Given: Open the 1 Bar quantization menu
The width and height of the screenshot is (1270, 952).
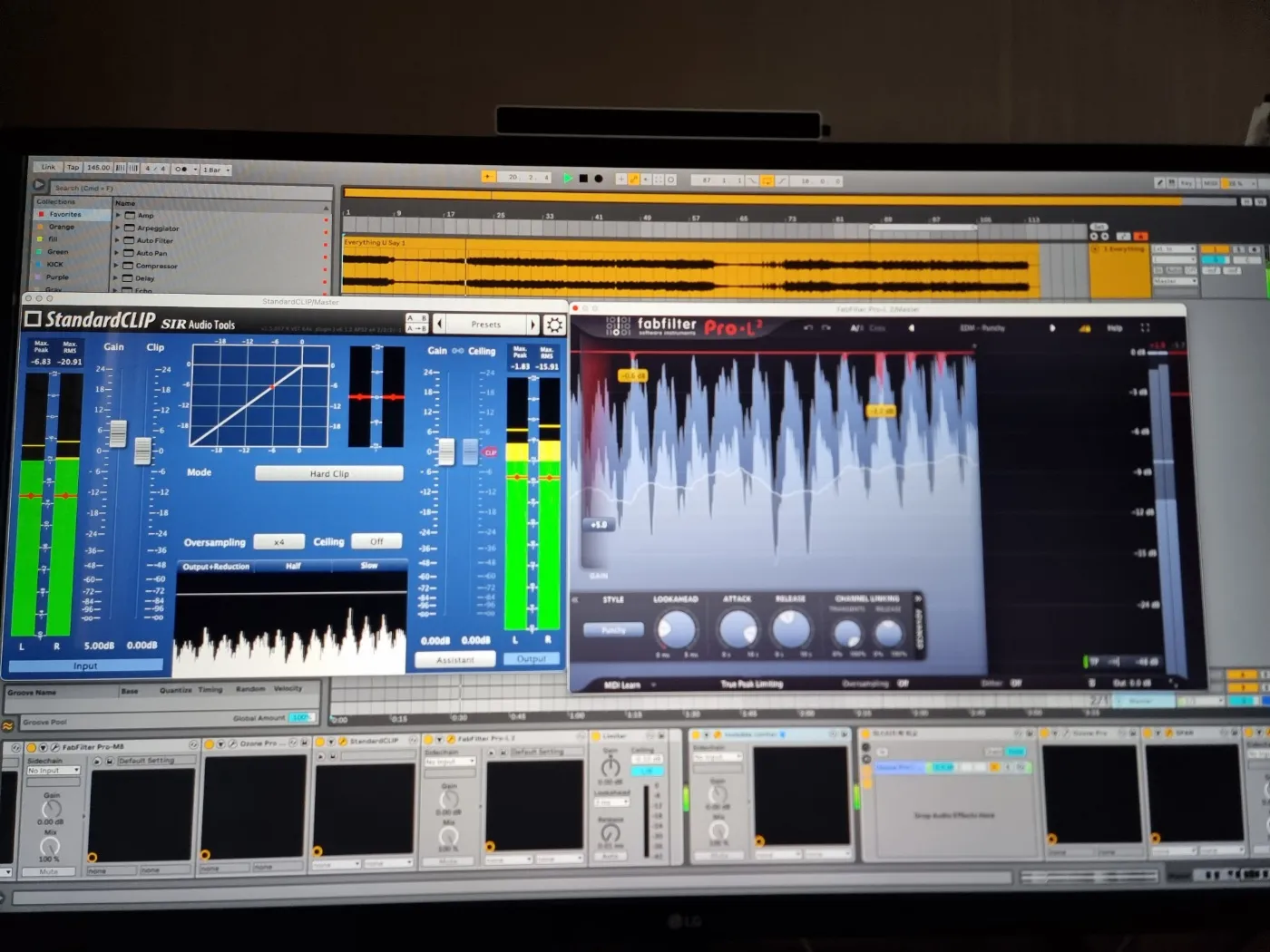Looking at the screenshot, I should point(216,170).
